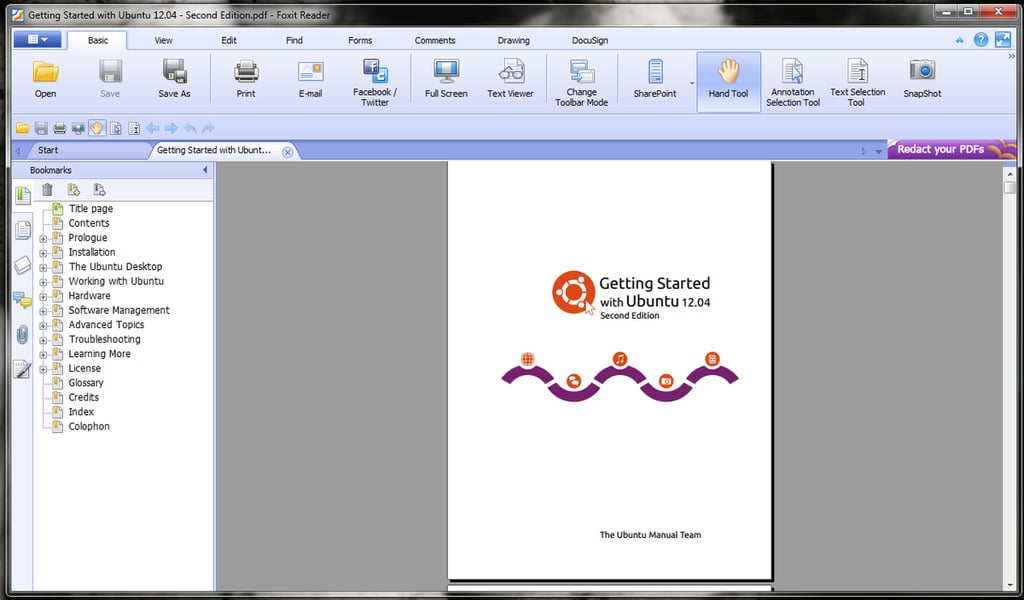The image size is (1024, 600).
Task: Switch to the DocuSign ribbon tab
Action: pos(590,40)
